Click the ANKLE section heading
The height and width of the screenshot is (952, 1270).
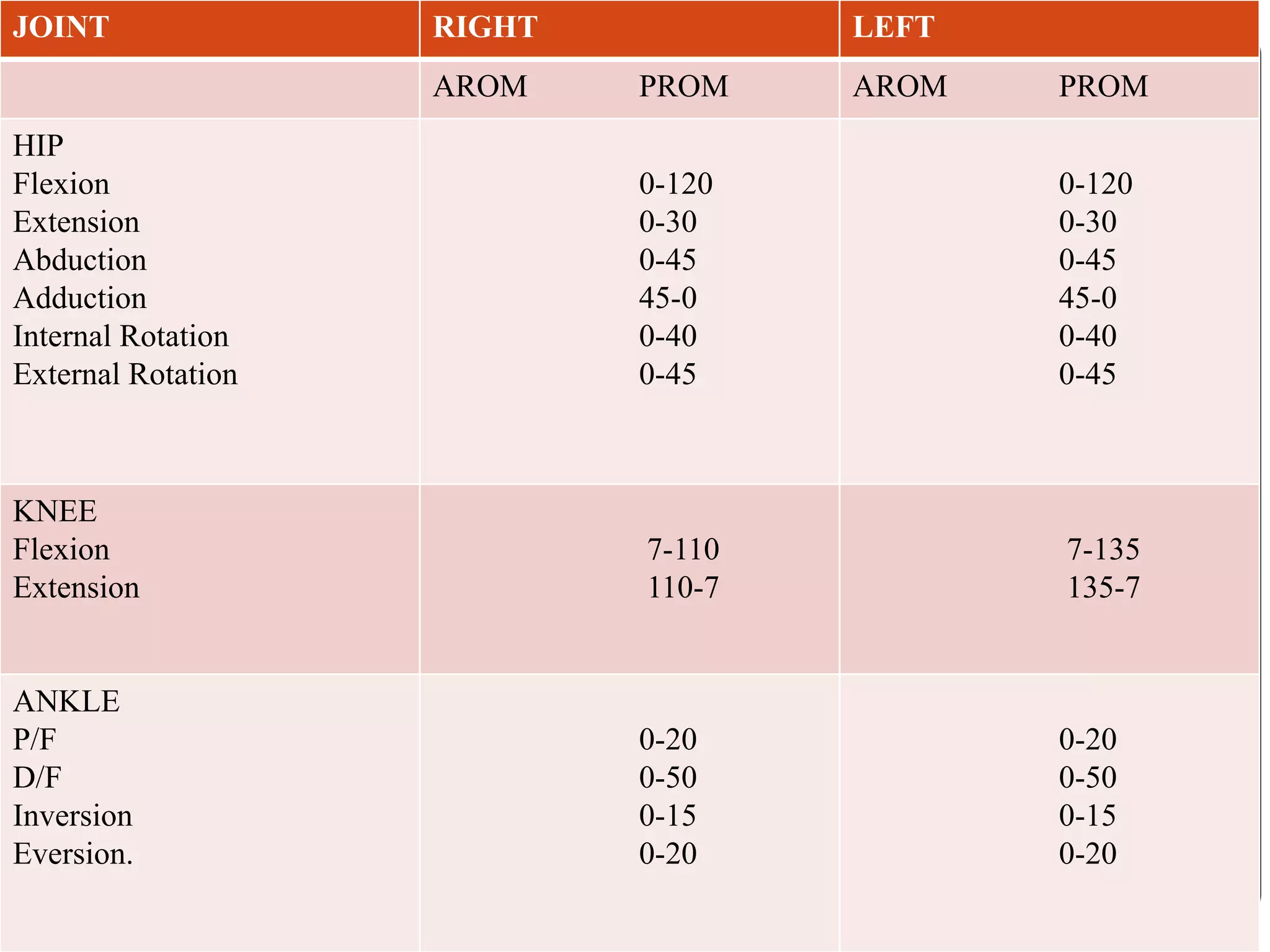click(x=66, y=702)
